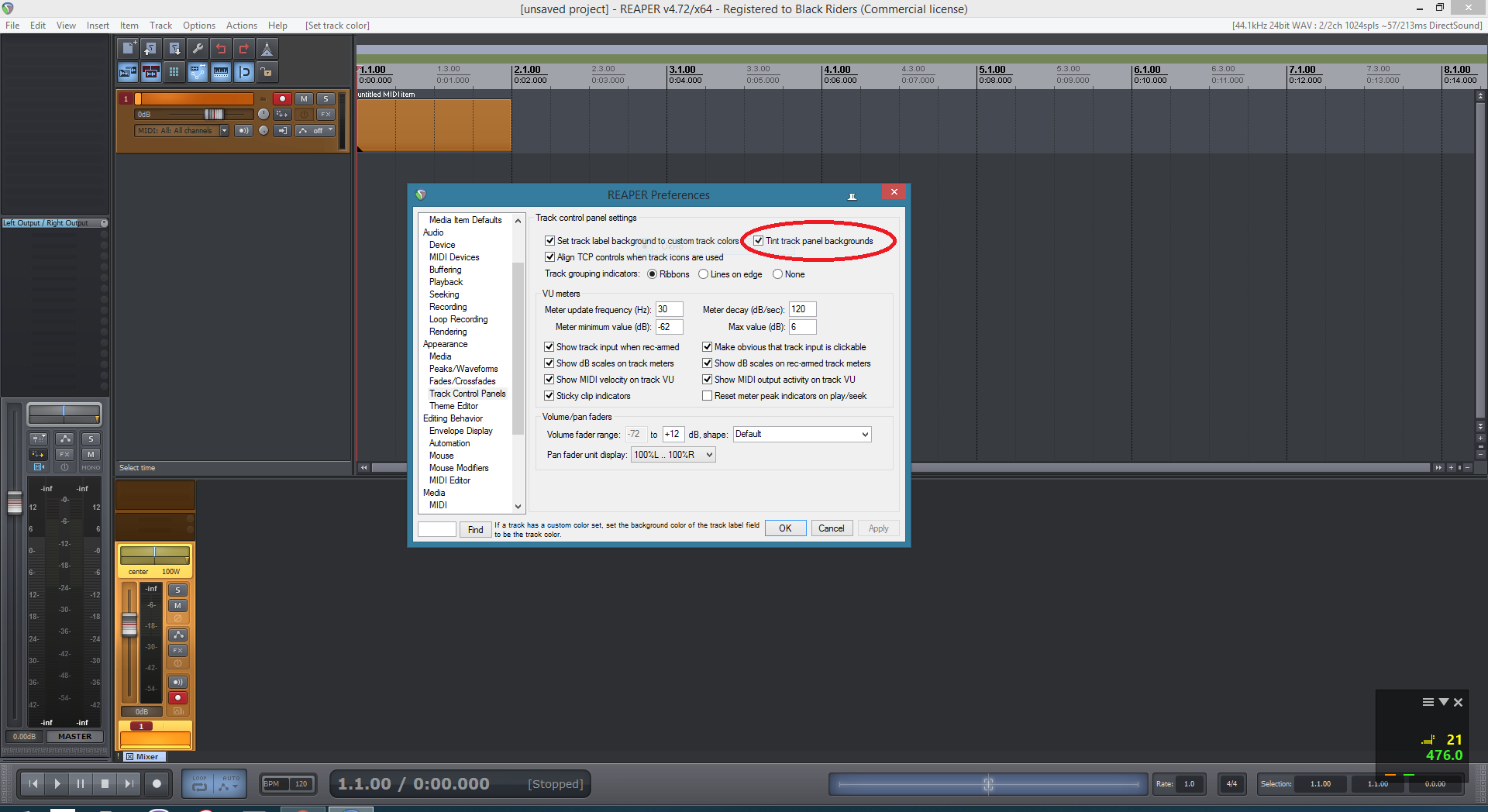Open the FX button on track 1

(325, 115)
